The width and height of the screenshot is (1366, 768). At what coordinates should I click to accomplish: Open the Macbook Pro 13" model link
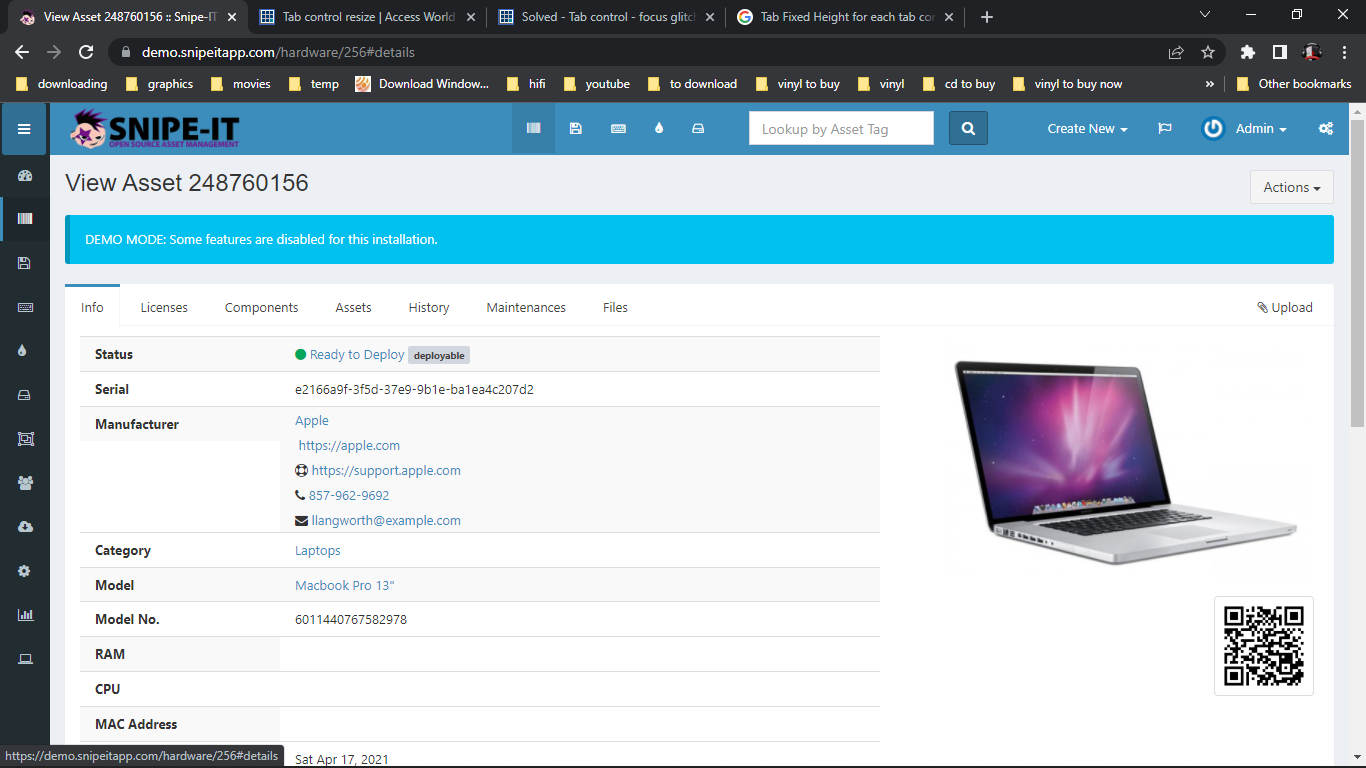pos(345,585)
